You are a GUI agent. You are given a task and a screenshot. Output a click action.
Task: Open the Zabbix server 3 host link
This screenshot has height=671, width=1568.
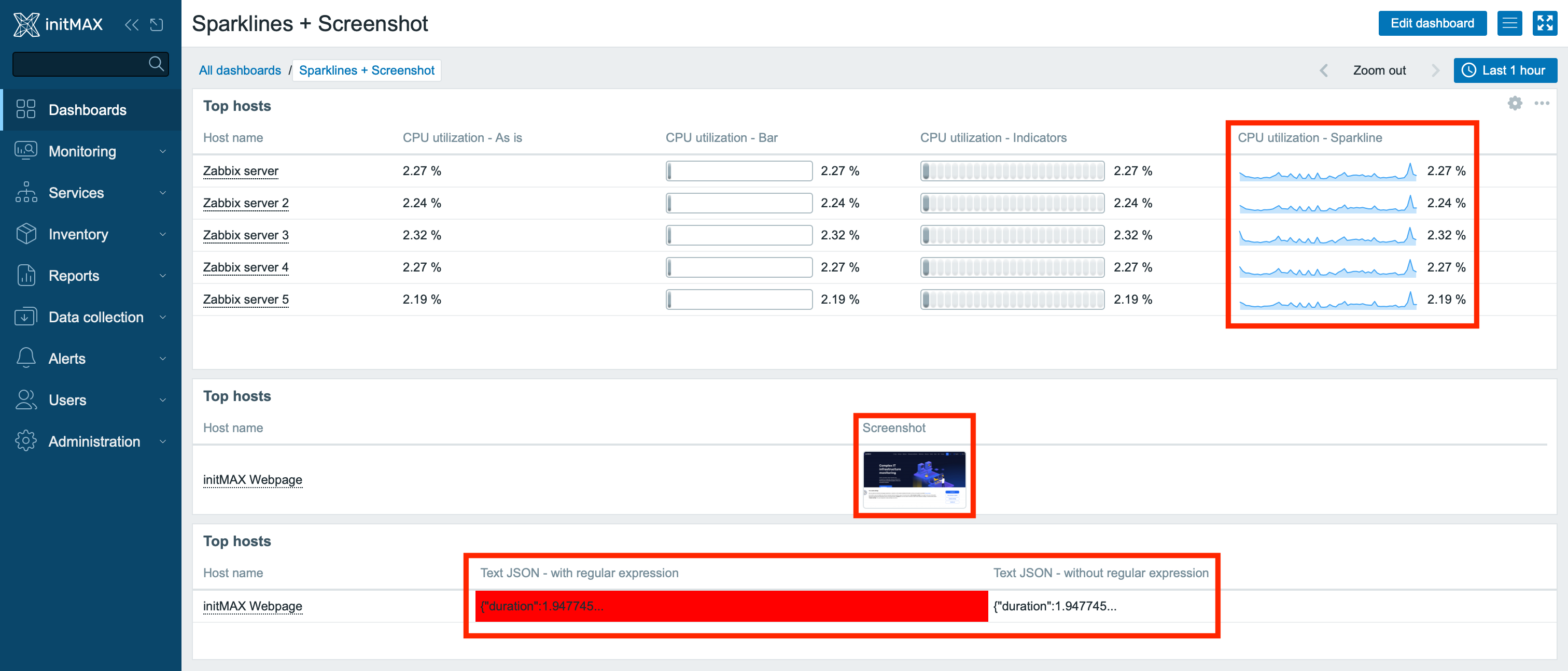(x=246, y=235)
